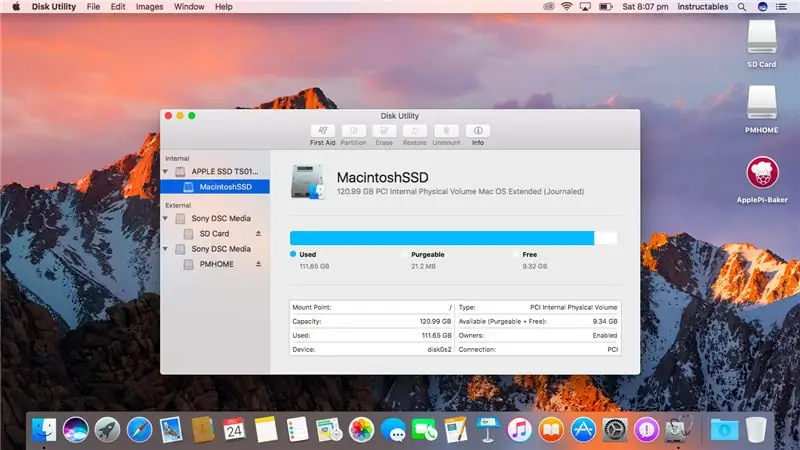Open Notes from the Dock
This screenshot has height=450, width=800.
[x=266, y=430]
